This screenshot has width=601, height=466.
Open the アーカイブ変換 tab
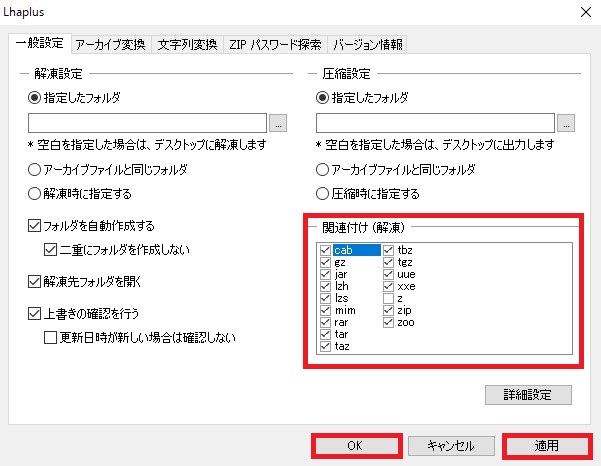coord(111,44)
